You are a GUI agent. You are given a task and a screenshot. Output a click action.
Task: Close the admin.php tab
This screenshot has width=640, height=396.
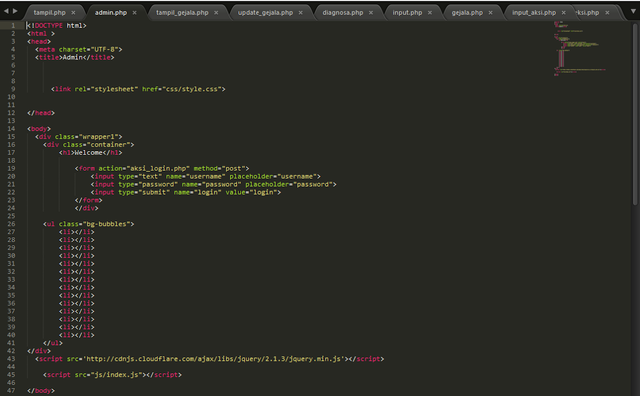(134, 13)
